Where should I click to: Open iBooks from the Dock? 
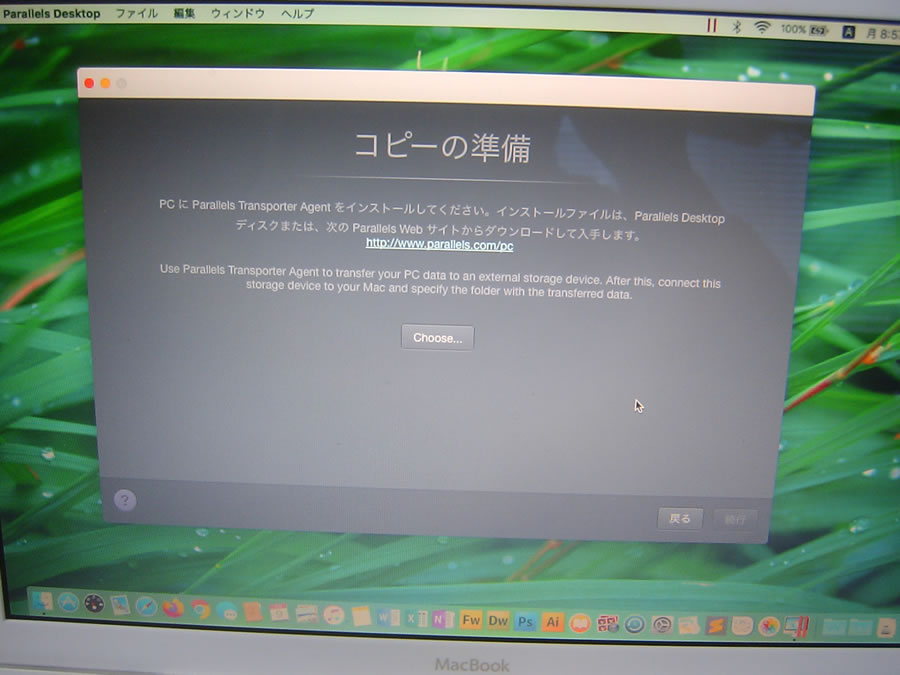(x=580, y=623)
